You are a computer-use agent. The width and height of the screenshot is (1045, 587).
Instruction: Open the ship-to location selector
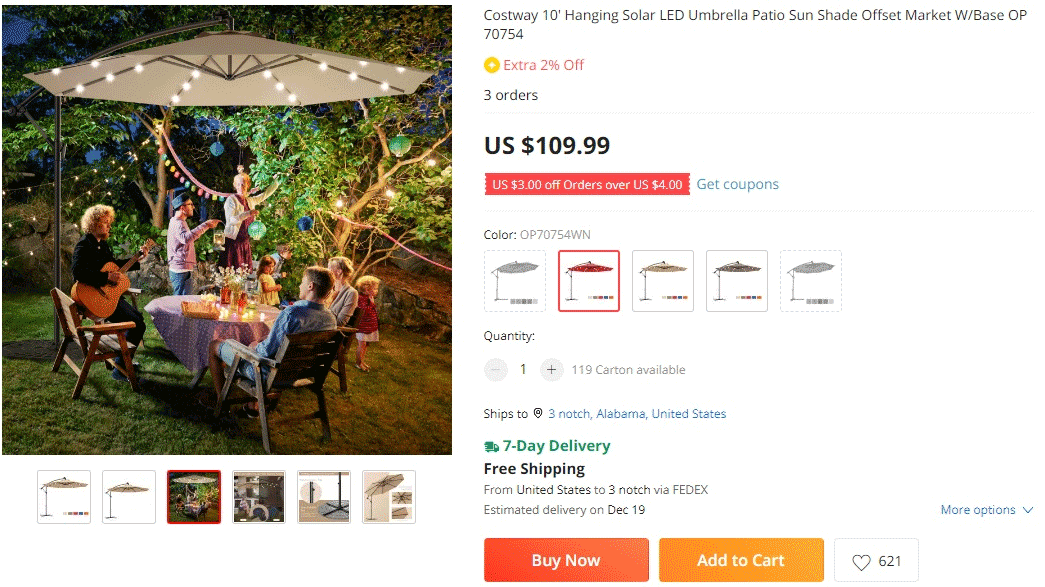pos(636,413)
